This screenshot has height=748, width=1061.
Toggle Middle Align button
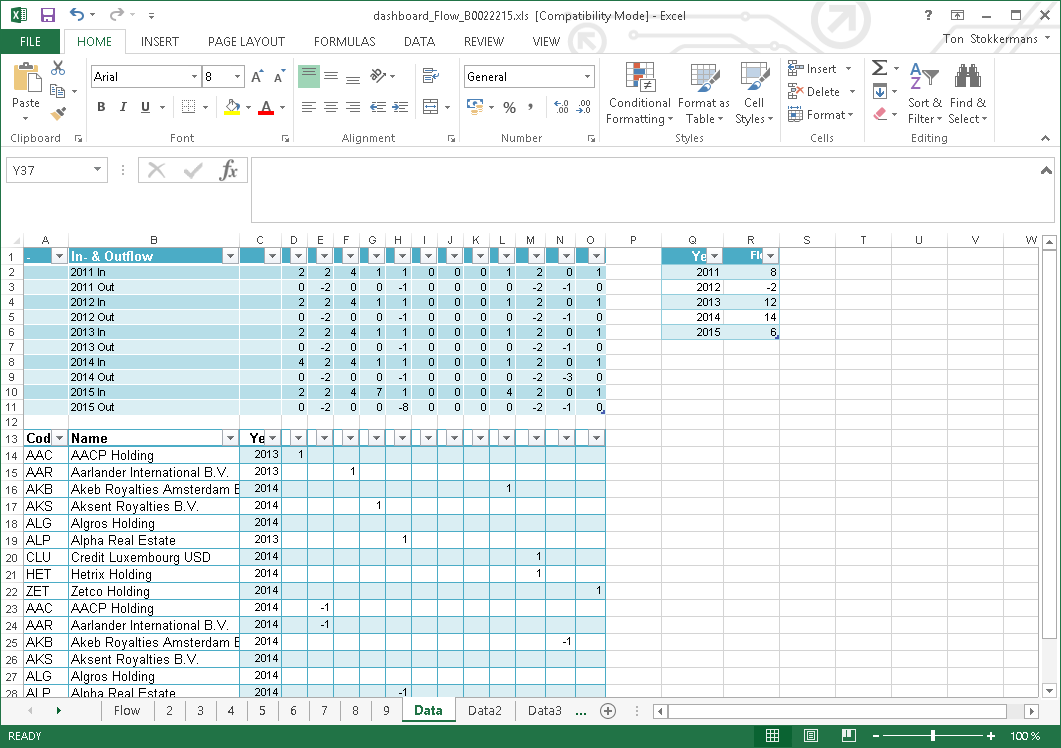(x=331, y=76)
